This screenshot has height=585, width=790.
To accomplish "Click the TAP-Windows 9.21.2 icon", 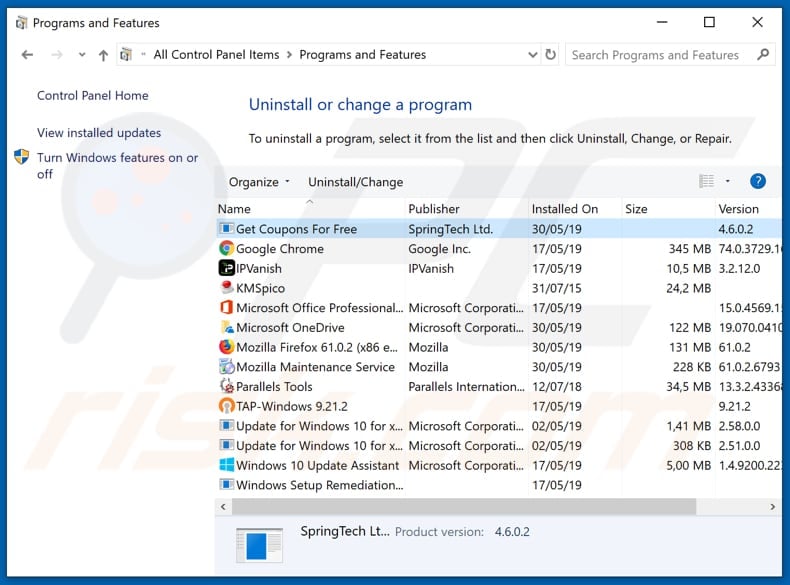I will click(226, 406).
